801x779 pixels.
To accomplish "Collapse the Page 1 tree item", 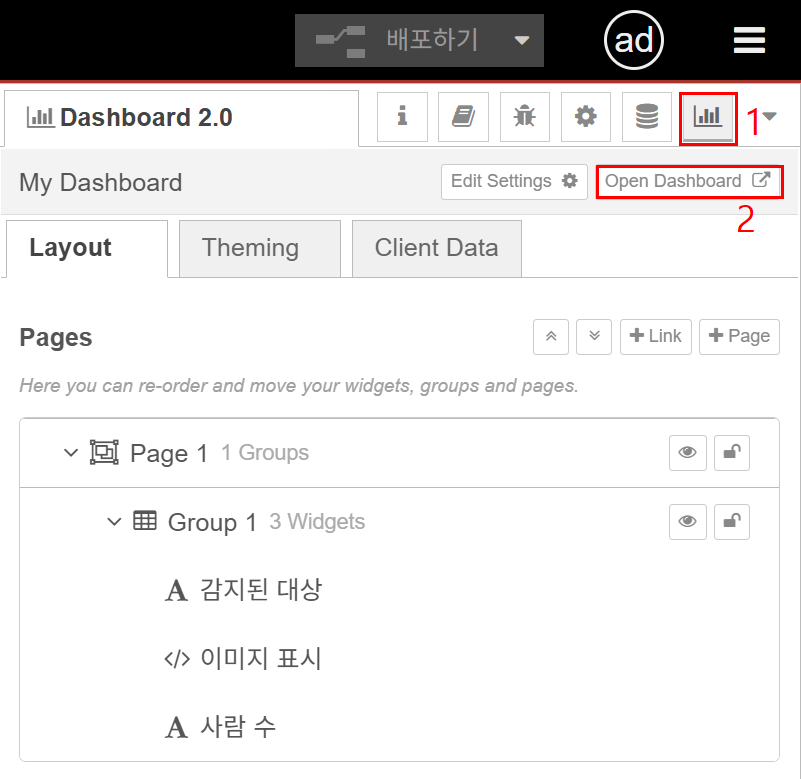I will coord(70,453).
